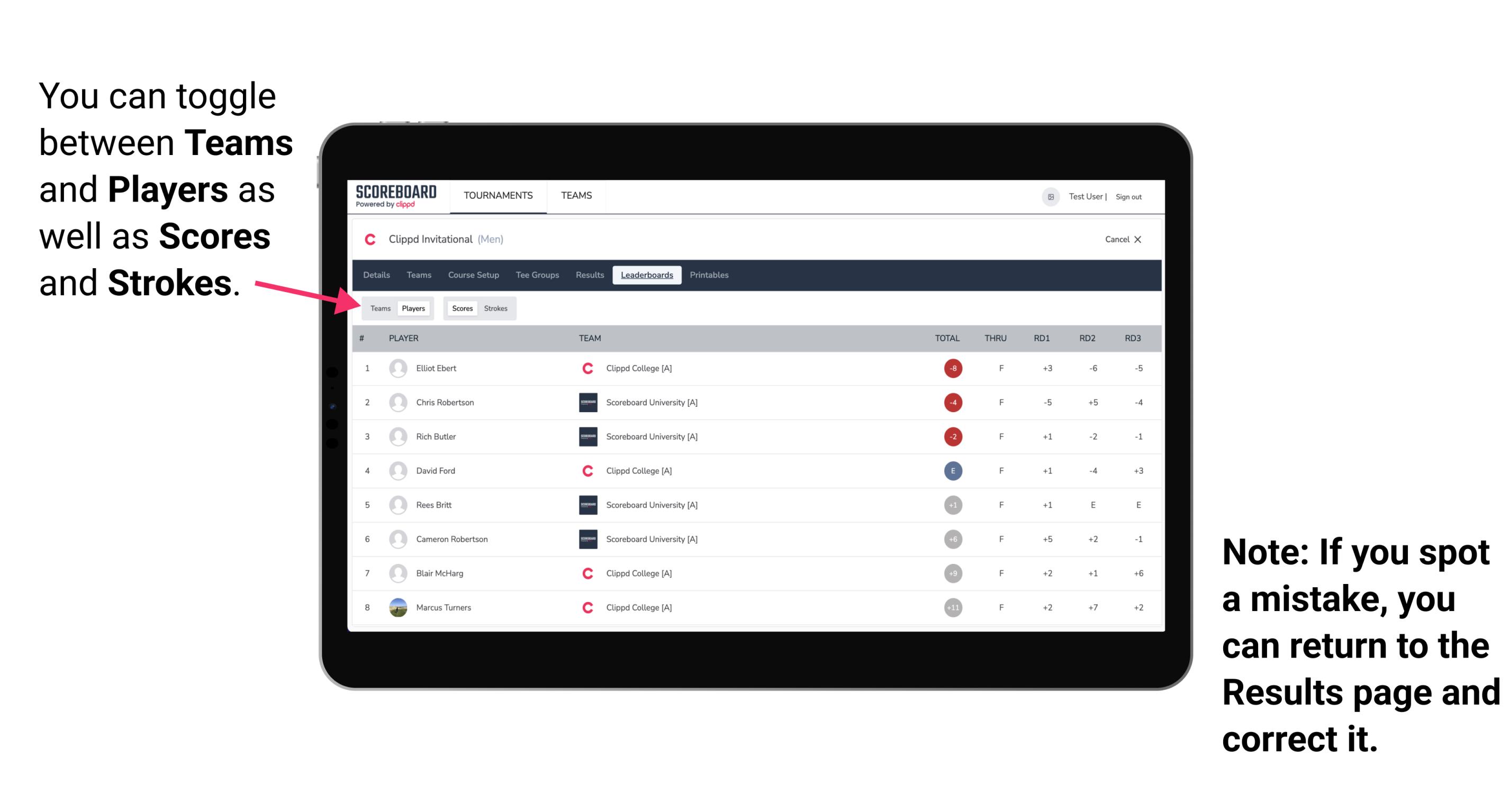Select the Players tab filter
Screen dimensions: 1510x812
[x=412, y=308]
